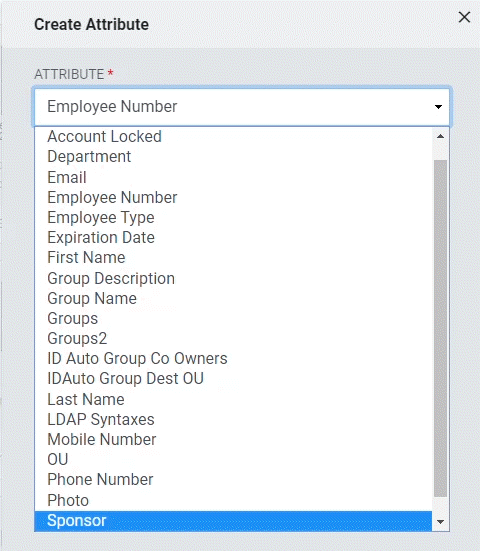Select Mobile Number option
Image resolution: width=480 pixels, height=551 pixels.
coord(233,440)
